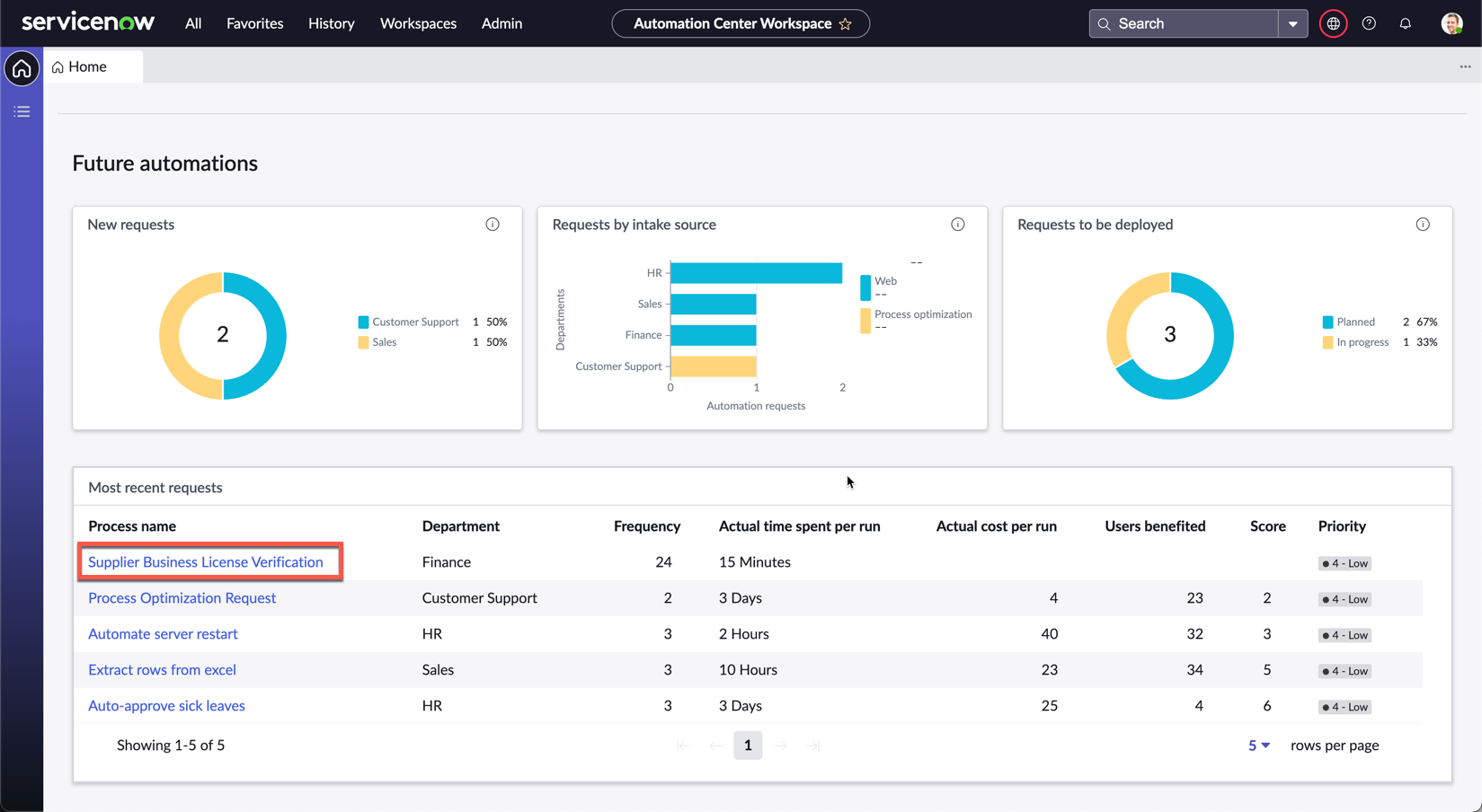Expand the search options dropdown arrow

1292,24
